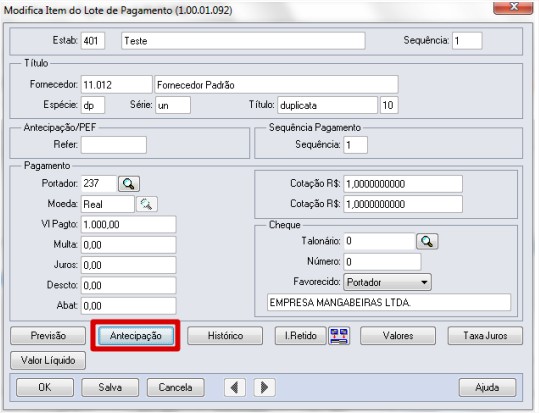
Task: Focus the Série field
Action: pos(173,105)
